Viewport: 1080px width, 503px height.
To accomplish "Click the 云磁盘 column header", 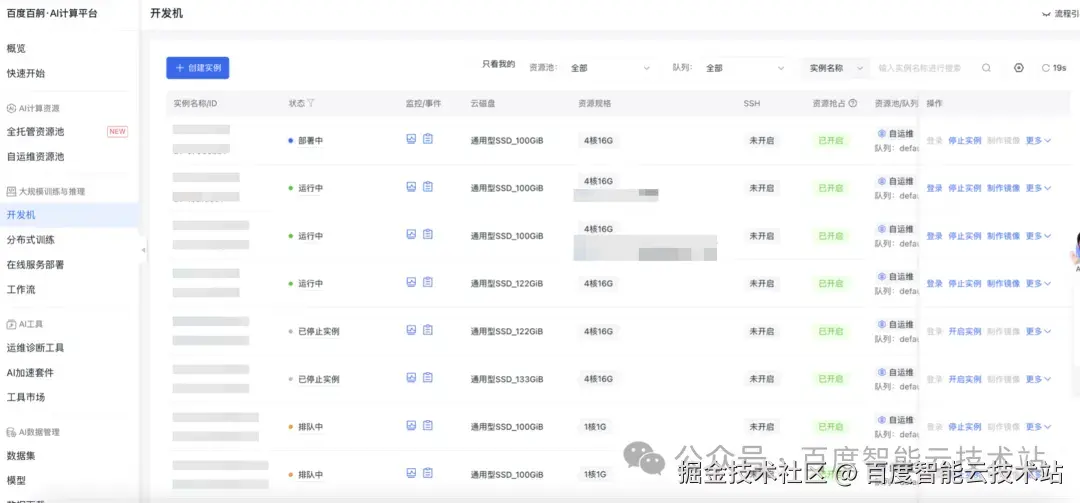I will pyautogui.click(x=483, y=103).
